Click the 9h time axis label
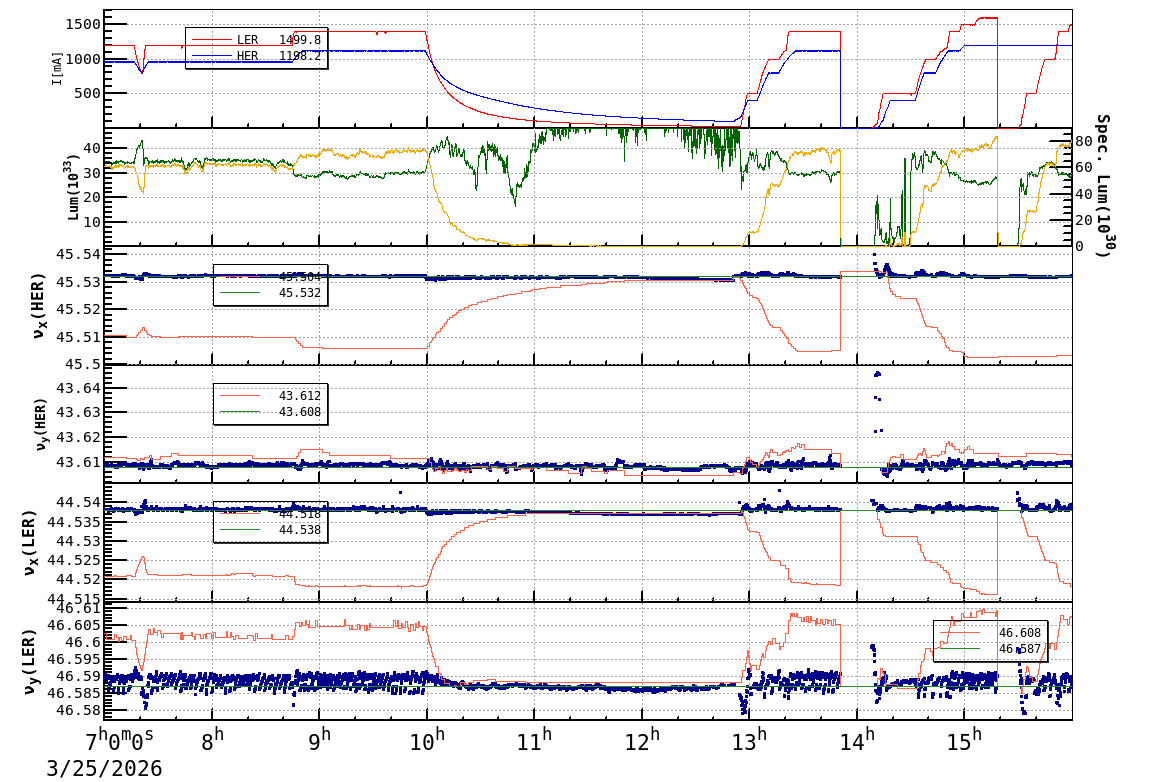1154x782 pixels. click(320, 741)
